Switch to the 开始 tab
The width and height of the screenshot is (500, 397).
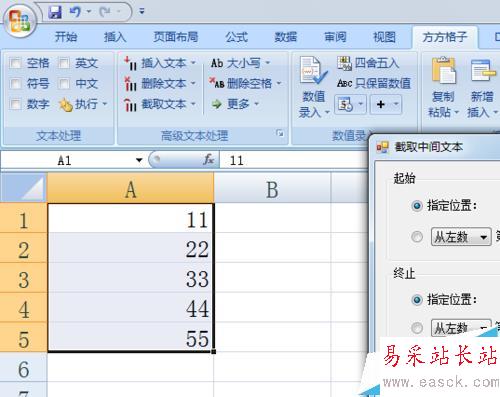(x=66, y=36)
